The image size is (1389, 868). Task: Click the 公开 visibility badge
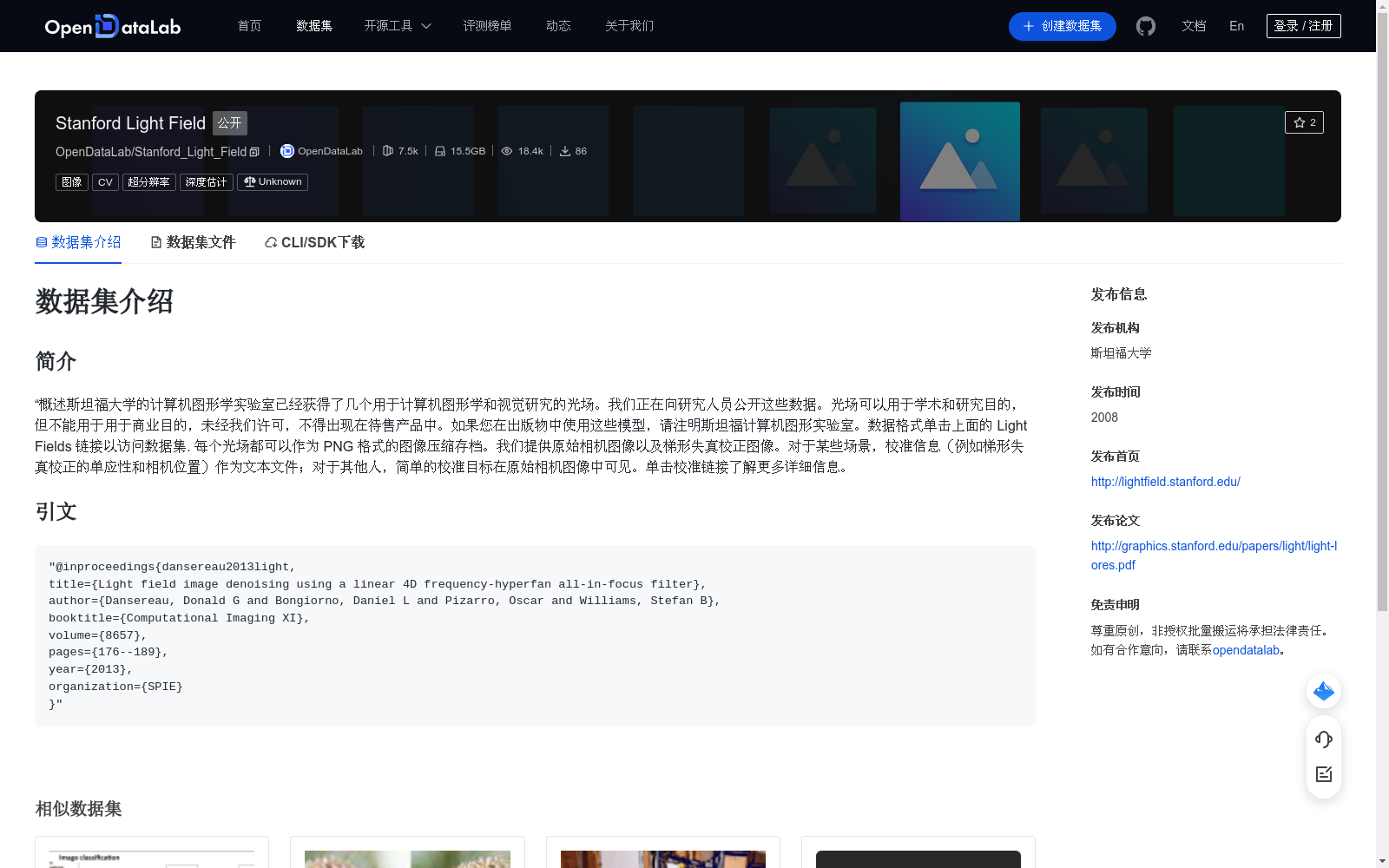click(230, 123)
